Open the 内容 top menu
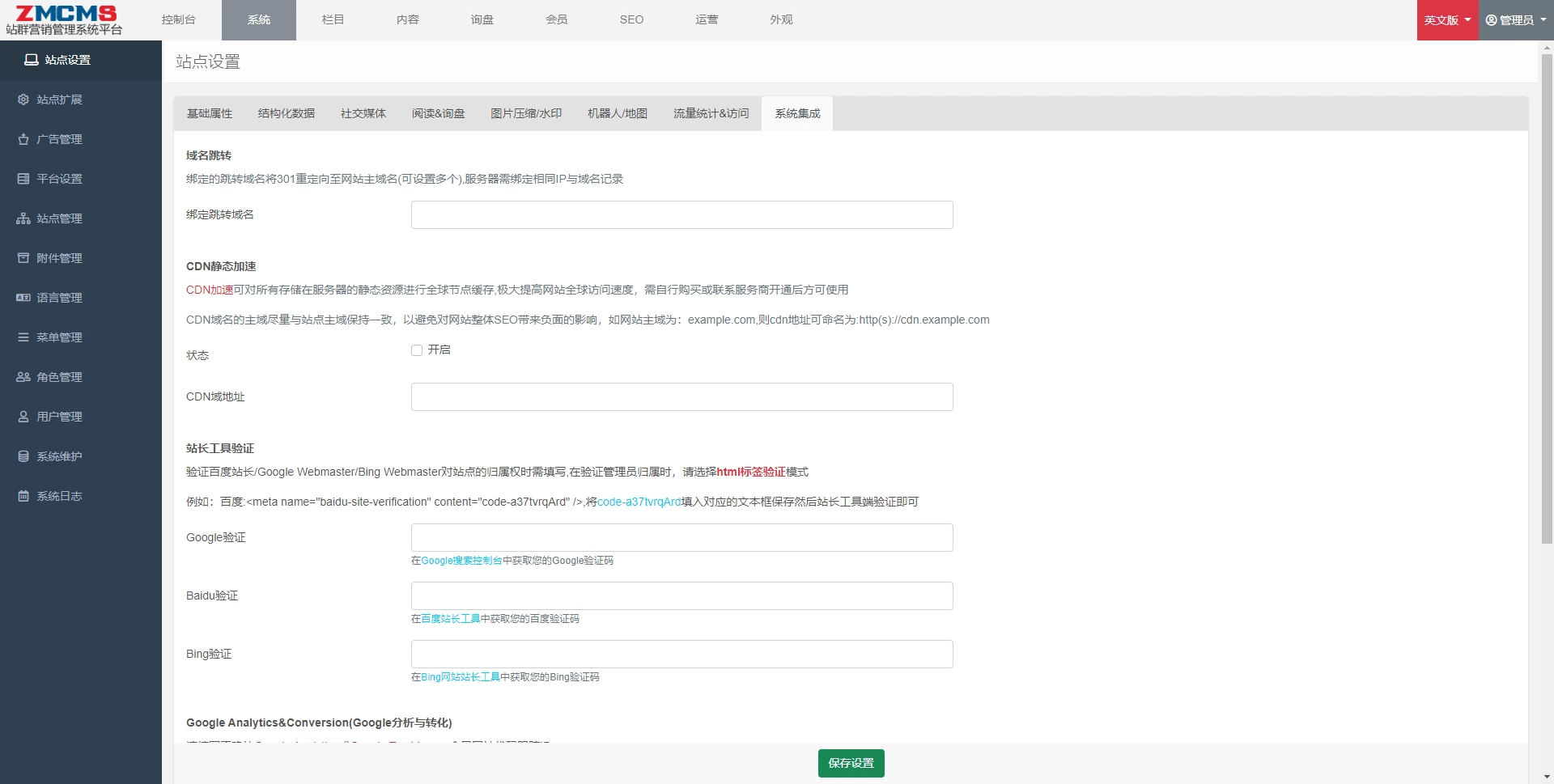 pyautogui.click(x=408, y=19)
